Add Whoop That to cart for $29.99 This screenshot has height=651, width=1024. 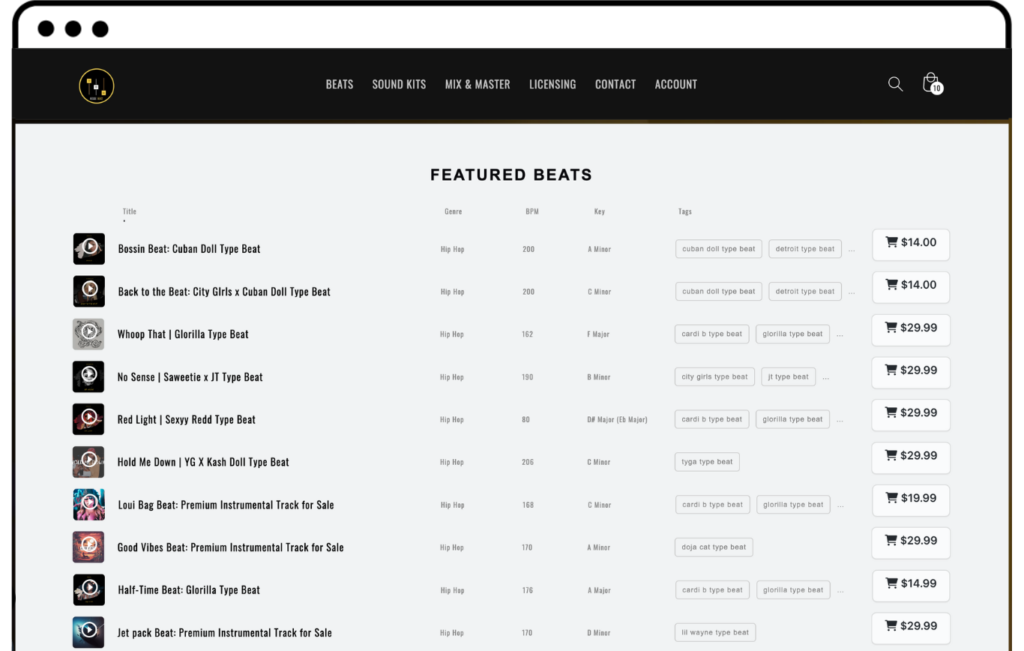[911, 330]
